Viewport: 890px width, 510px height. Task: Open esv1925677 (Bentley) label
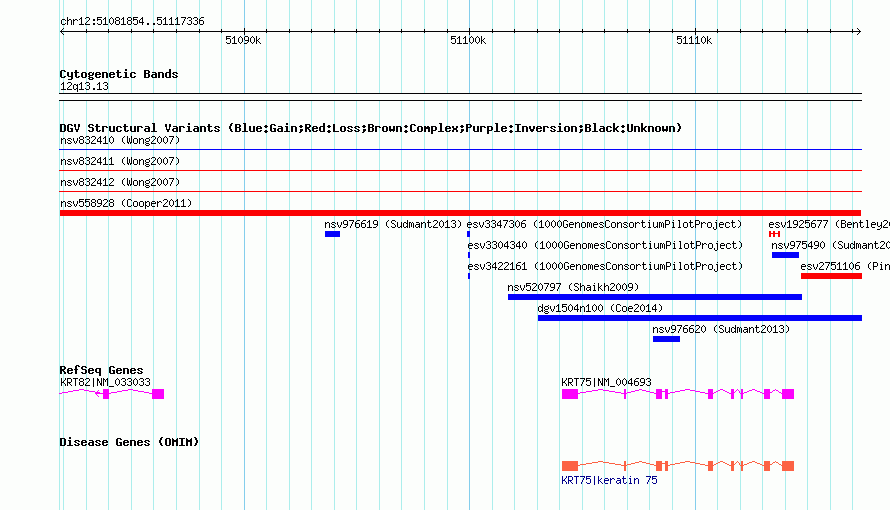[829, 224]
